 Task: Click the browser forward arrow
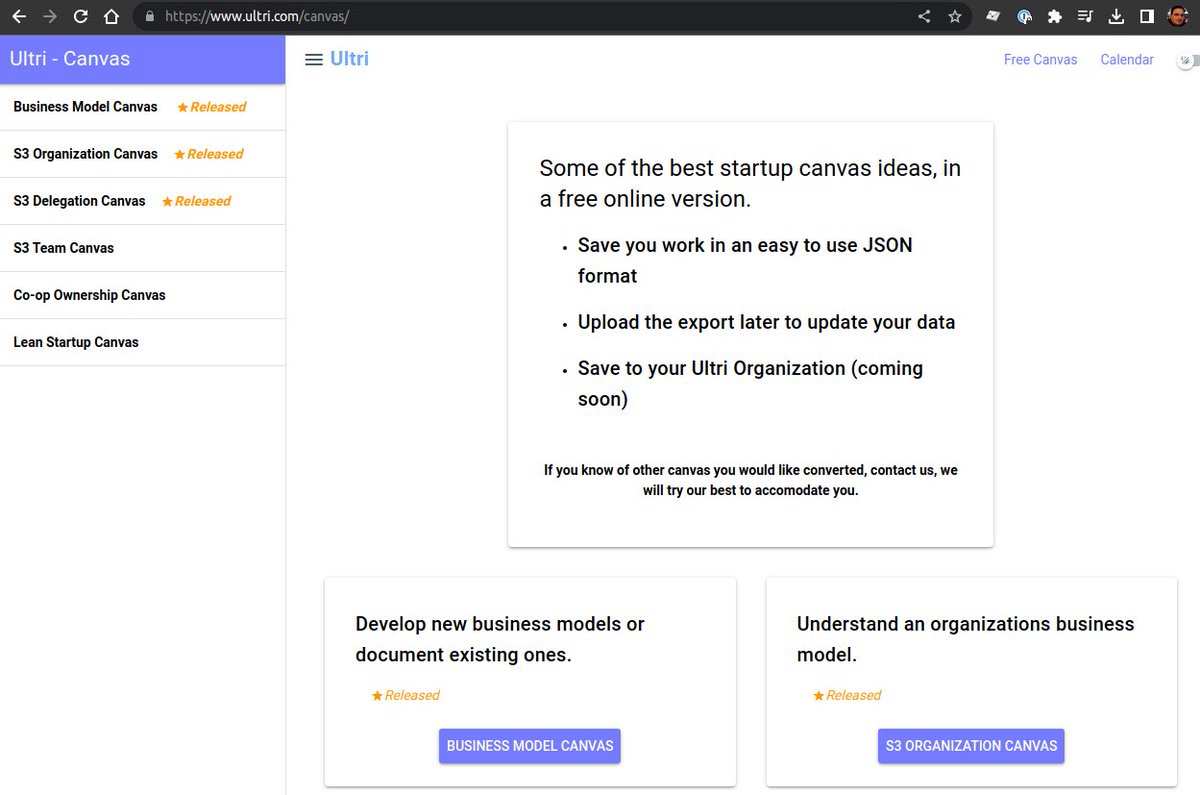click(x=50, y=16)
